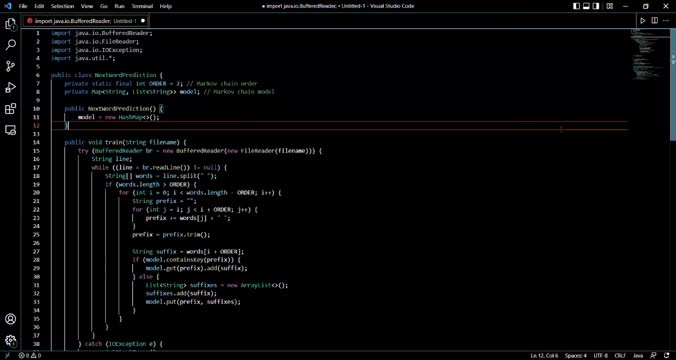Change the Java language mode
The width and height of the screenshot is (676, 360).
point(638,356)
